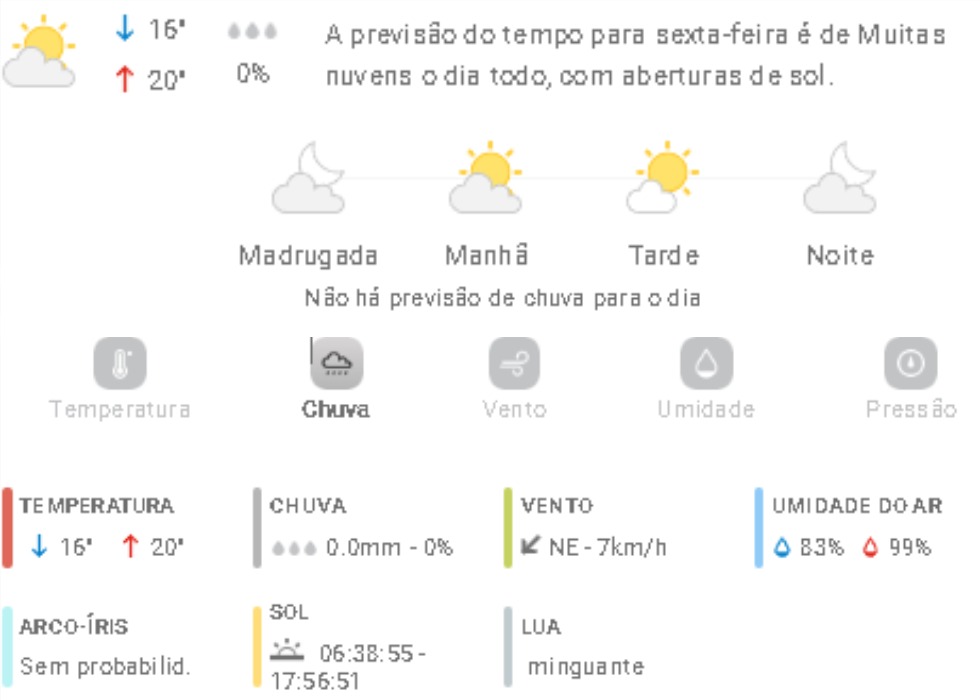Image resolution: width=980 pixels, height=700 pixels.
Task: Open the Umidade do Ar card
Action: pos(855,528)
